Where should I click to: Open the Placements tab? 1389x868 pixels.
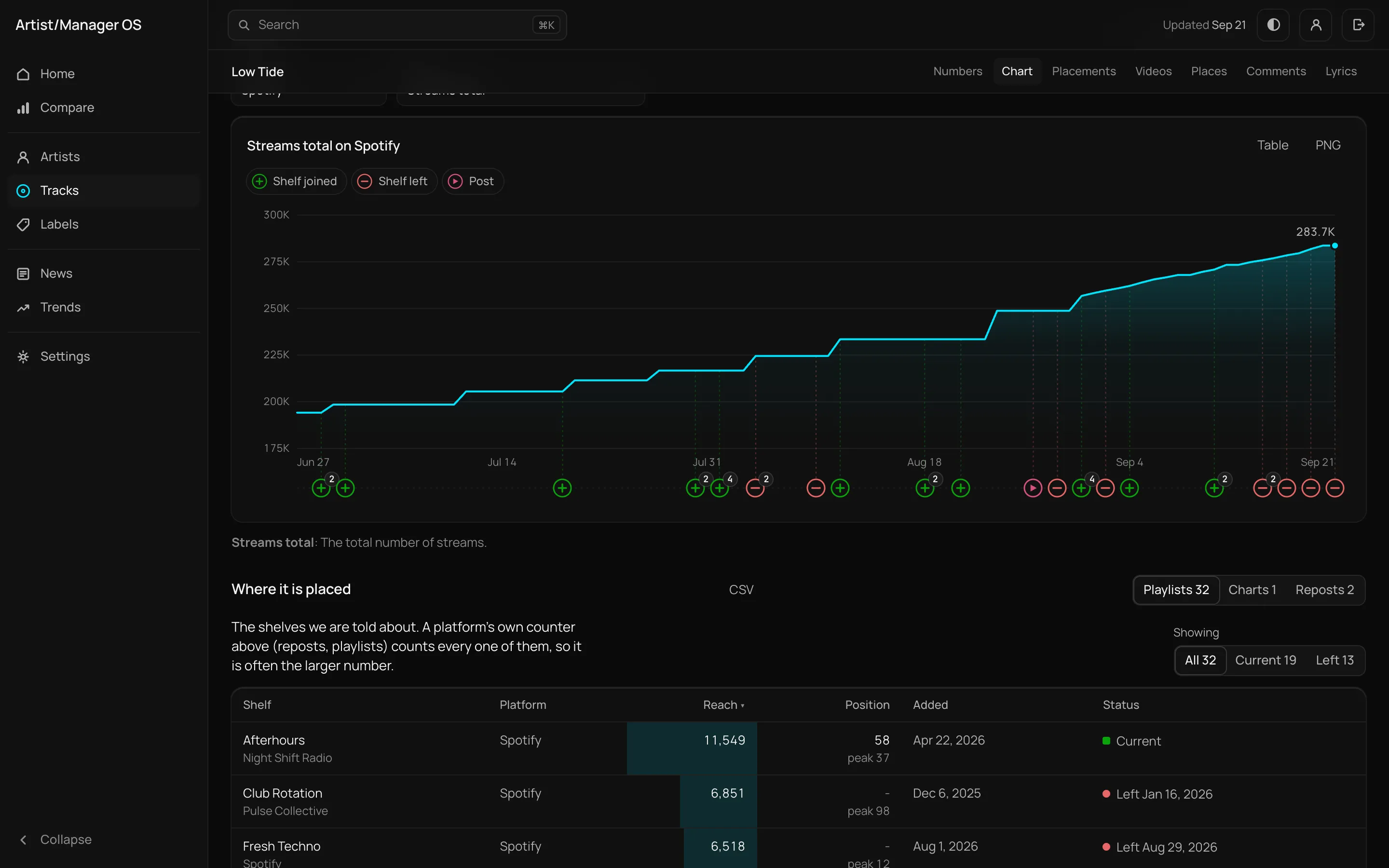[1084, 72]
